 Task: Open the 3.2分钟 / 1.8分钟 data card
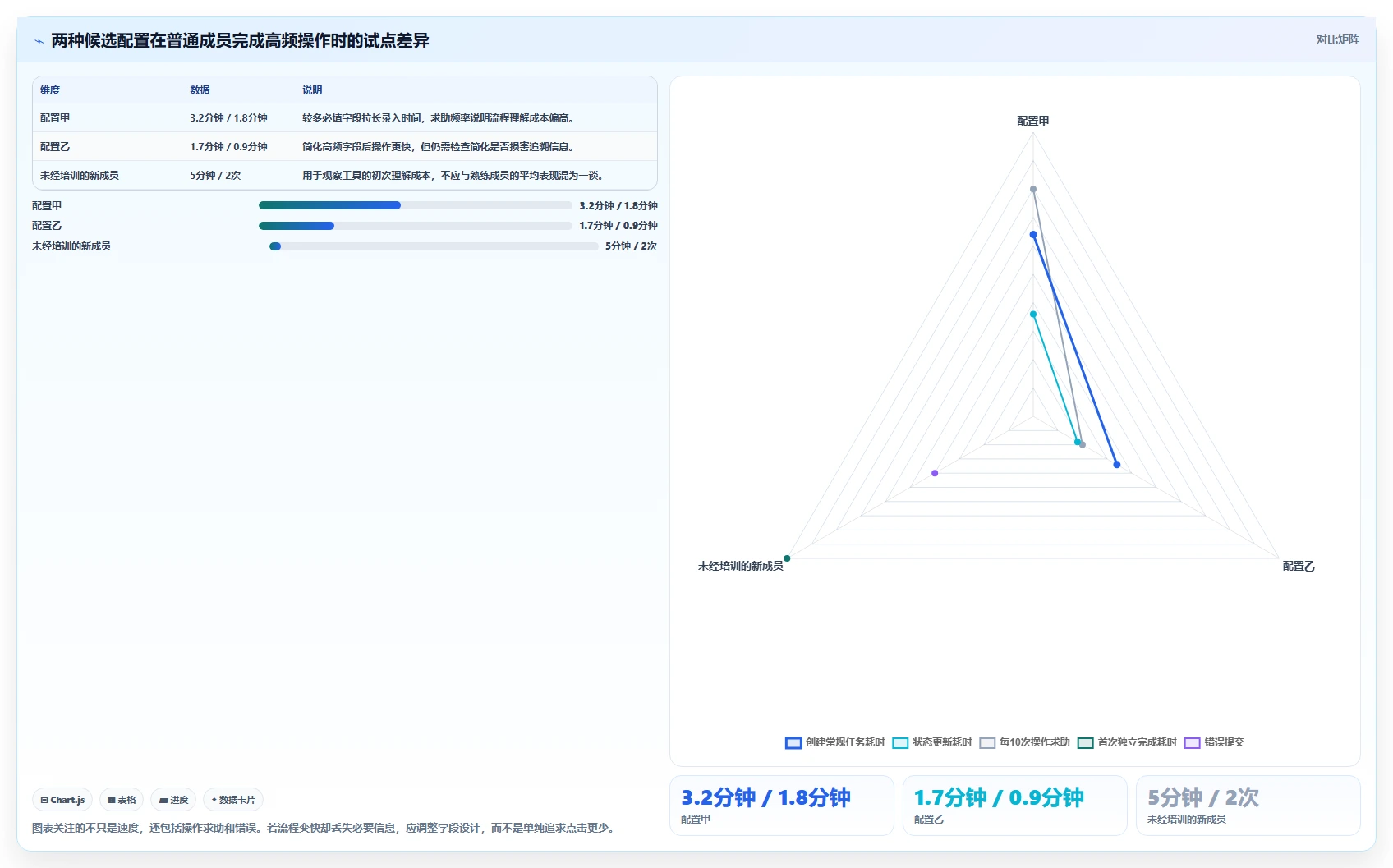pos(781,806)
